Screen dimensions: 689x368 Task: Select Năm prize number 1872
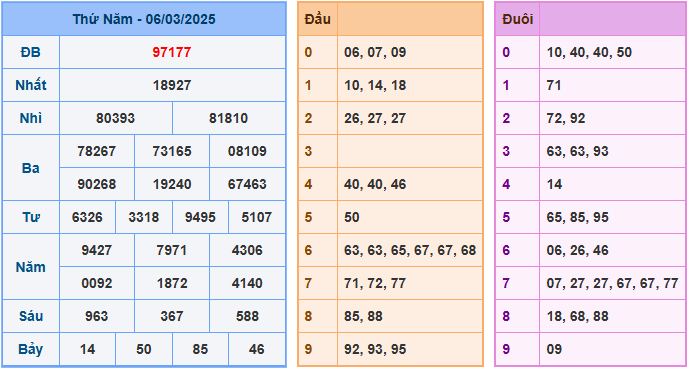tap(172, 283)
